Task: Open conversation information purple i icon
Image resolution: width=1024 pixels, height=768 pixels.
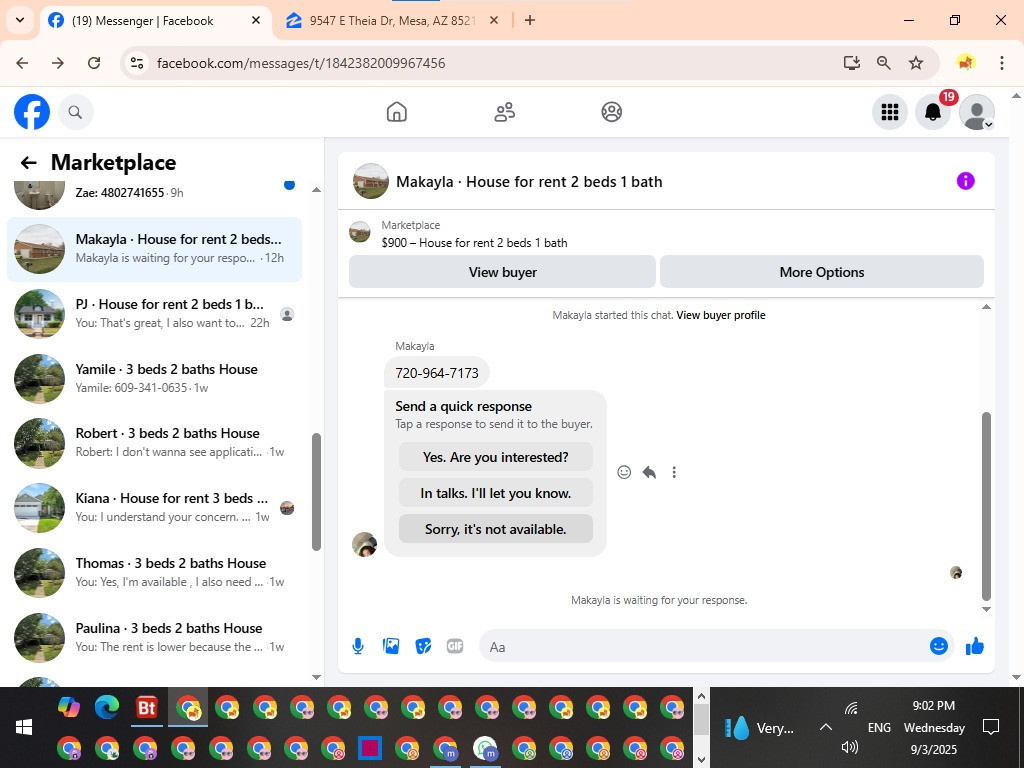Action: pyautogui.click(x=965, y=181)
